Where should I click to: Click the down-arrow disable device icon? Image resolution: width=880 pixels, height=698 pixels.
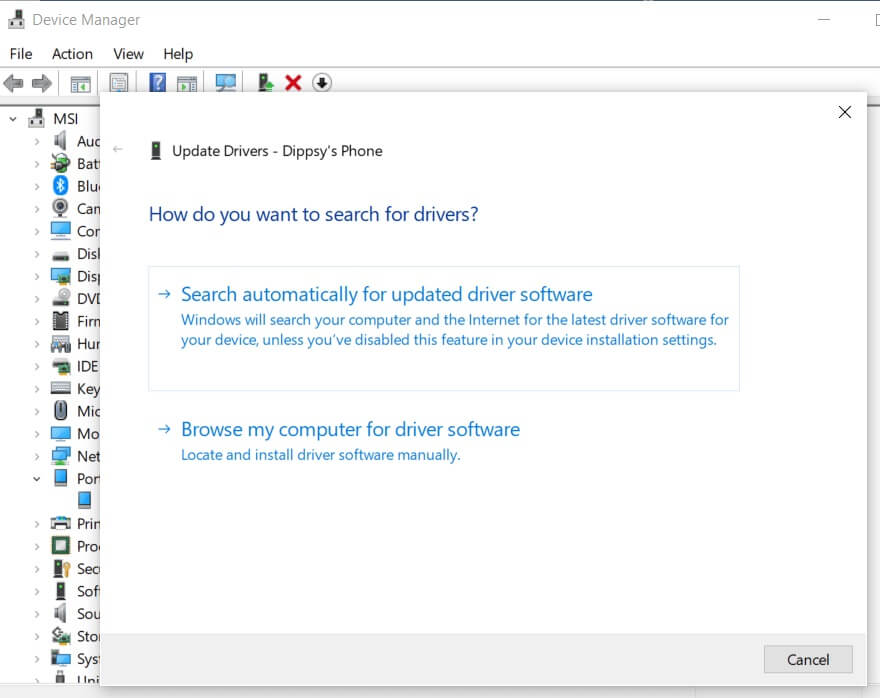(x=321, y=83)
